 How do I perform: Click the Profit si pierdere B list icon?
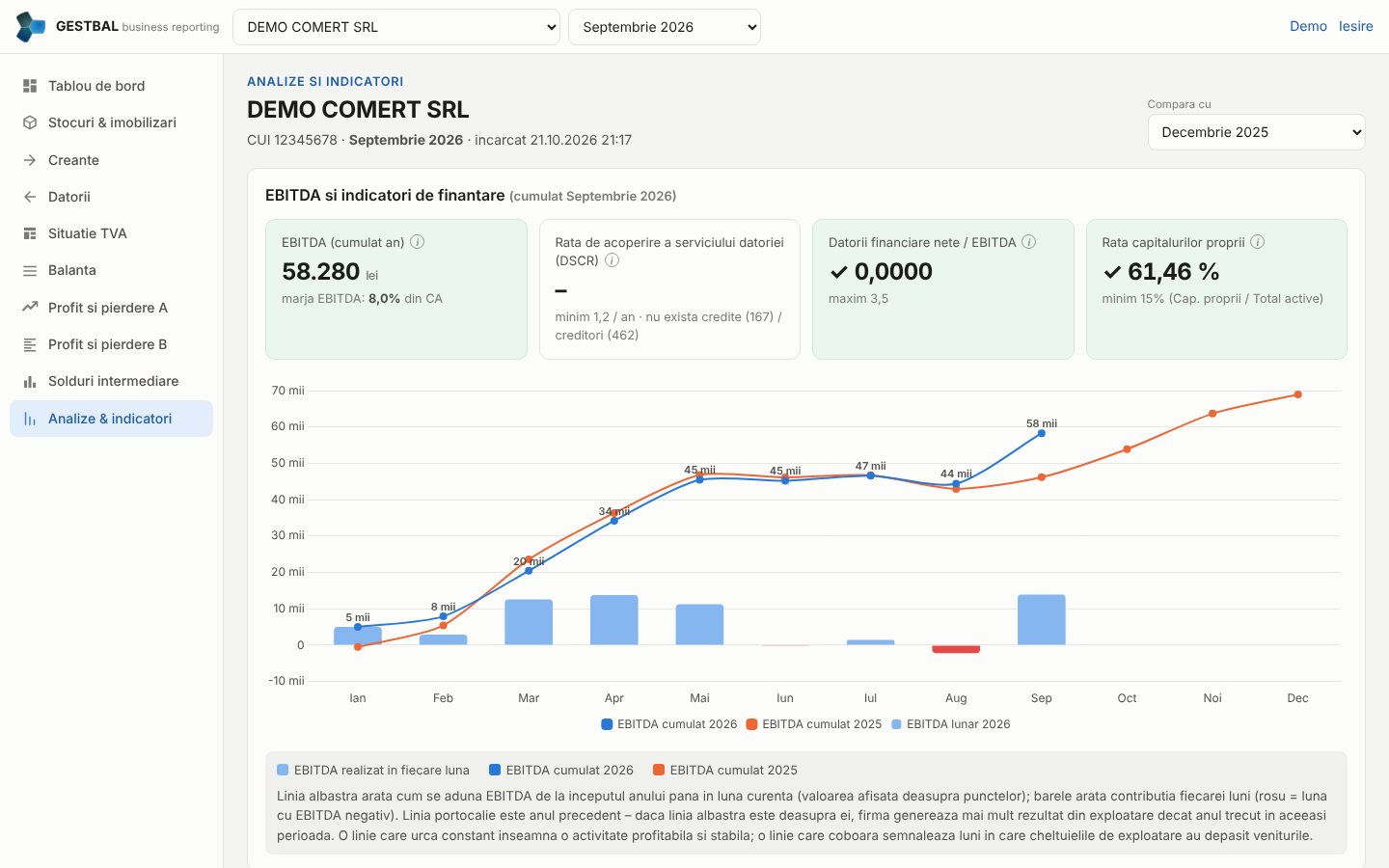[30, 344]
